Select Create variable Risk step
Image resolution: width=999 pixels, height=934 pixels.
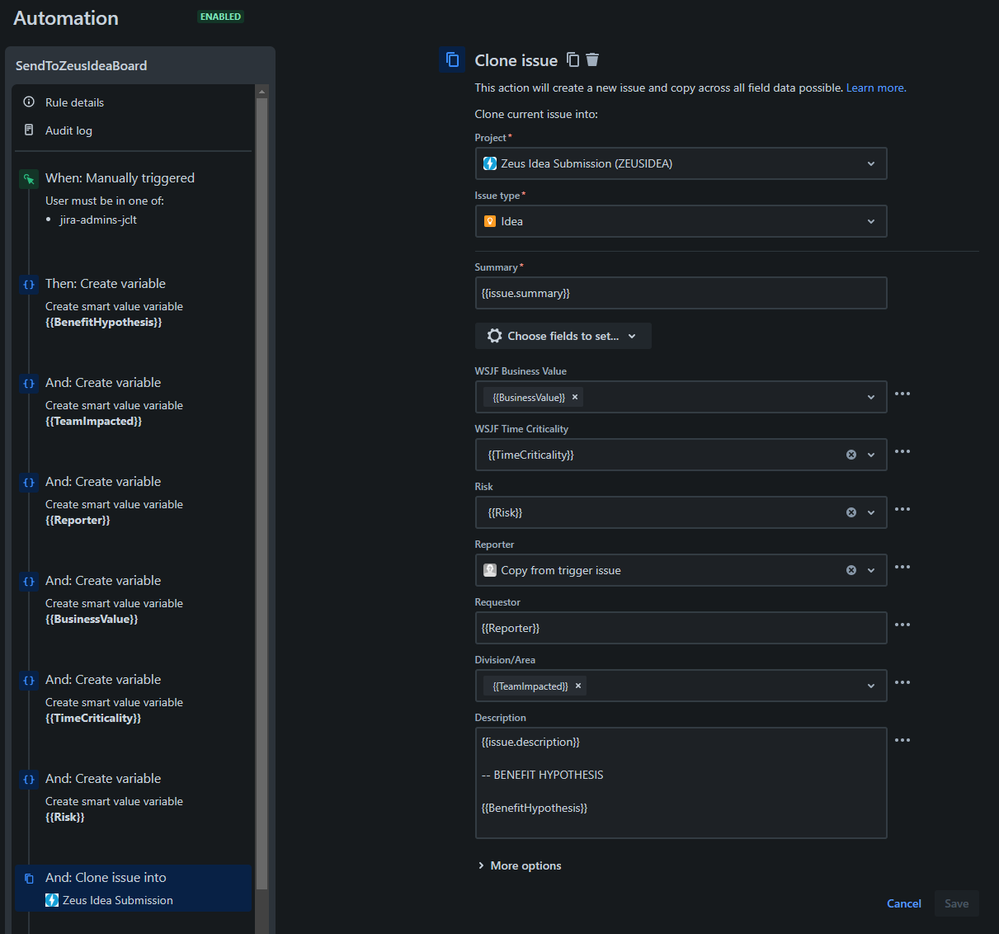[133, 798]
